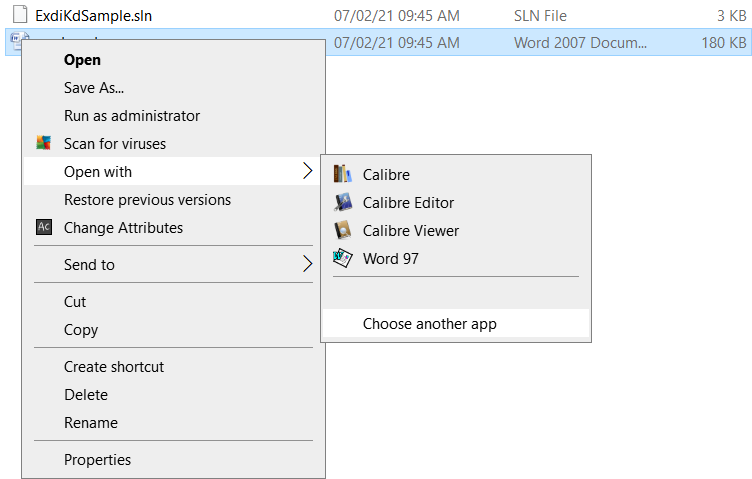Click the Calibre Viewer icon
The height and width of the screenshot is (479, 752).
343,230
